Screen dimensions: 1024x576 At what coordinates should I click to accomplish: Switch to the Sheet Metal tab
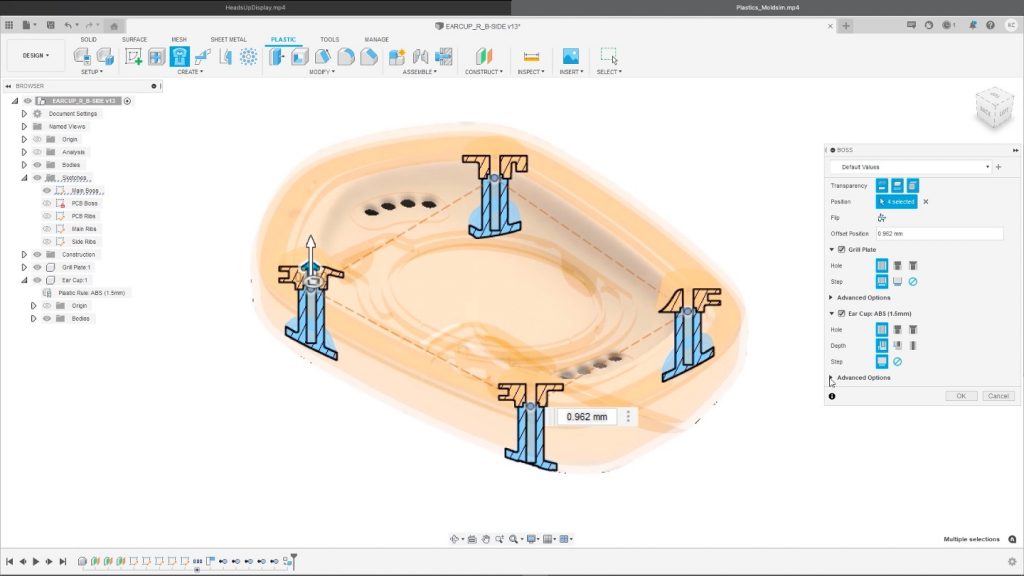point(228,40)
